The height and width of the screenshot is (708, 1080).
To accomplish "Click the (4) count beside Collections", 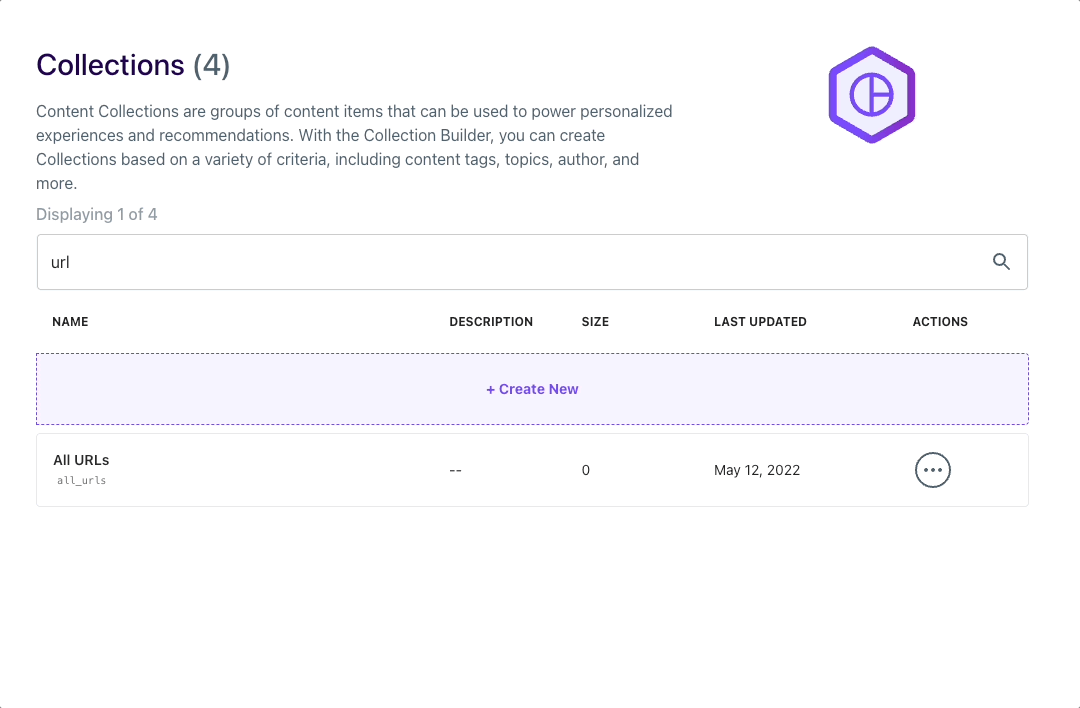I will [211, 65].
